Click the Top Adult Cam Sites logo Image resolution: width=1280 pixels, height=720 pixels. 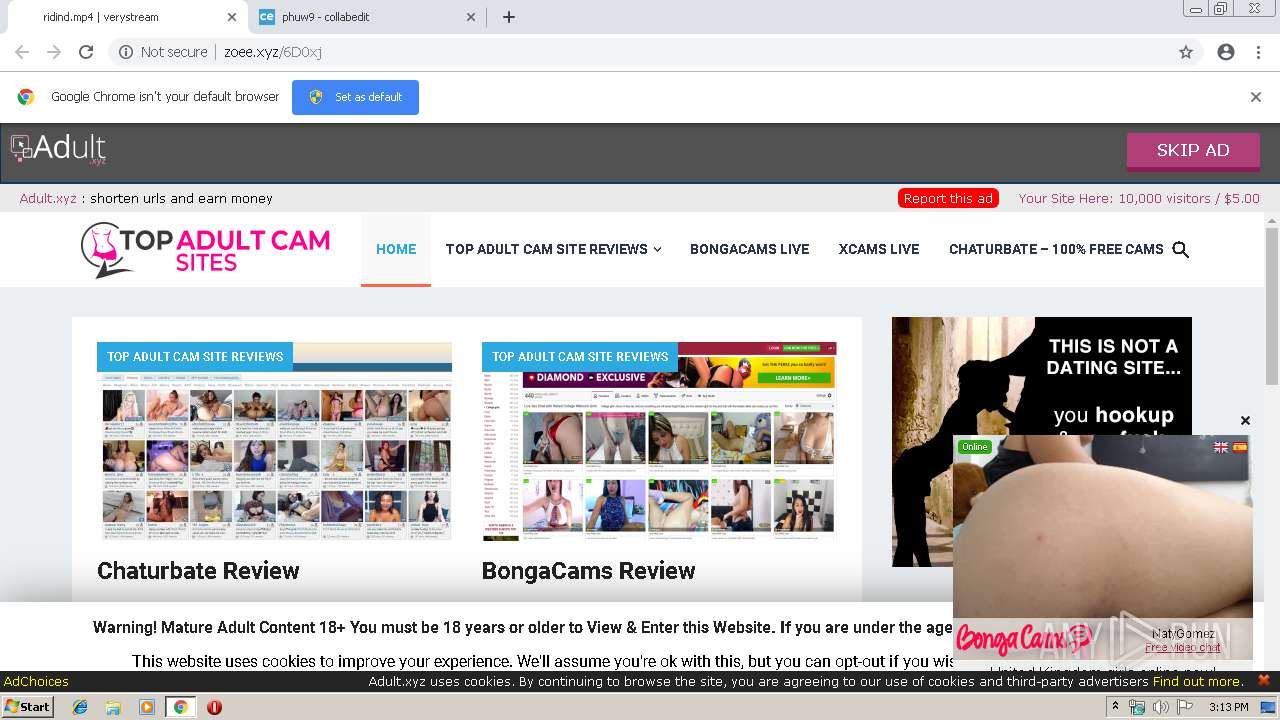(x=206, y=250)
